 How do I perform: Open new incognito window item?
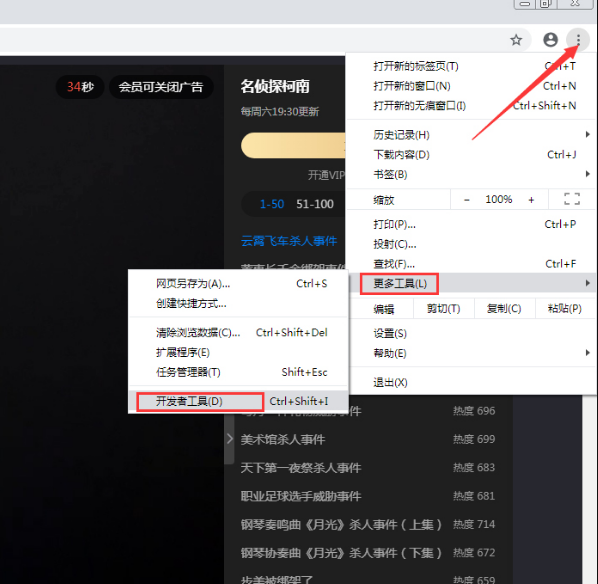(x=471, y=106)
